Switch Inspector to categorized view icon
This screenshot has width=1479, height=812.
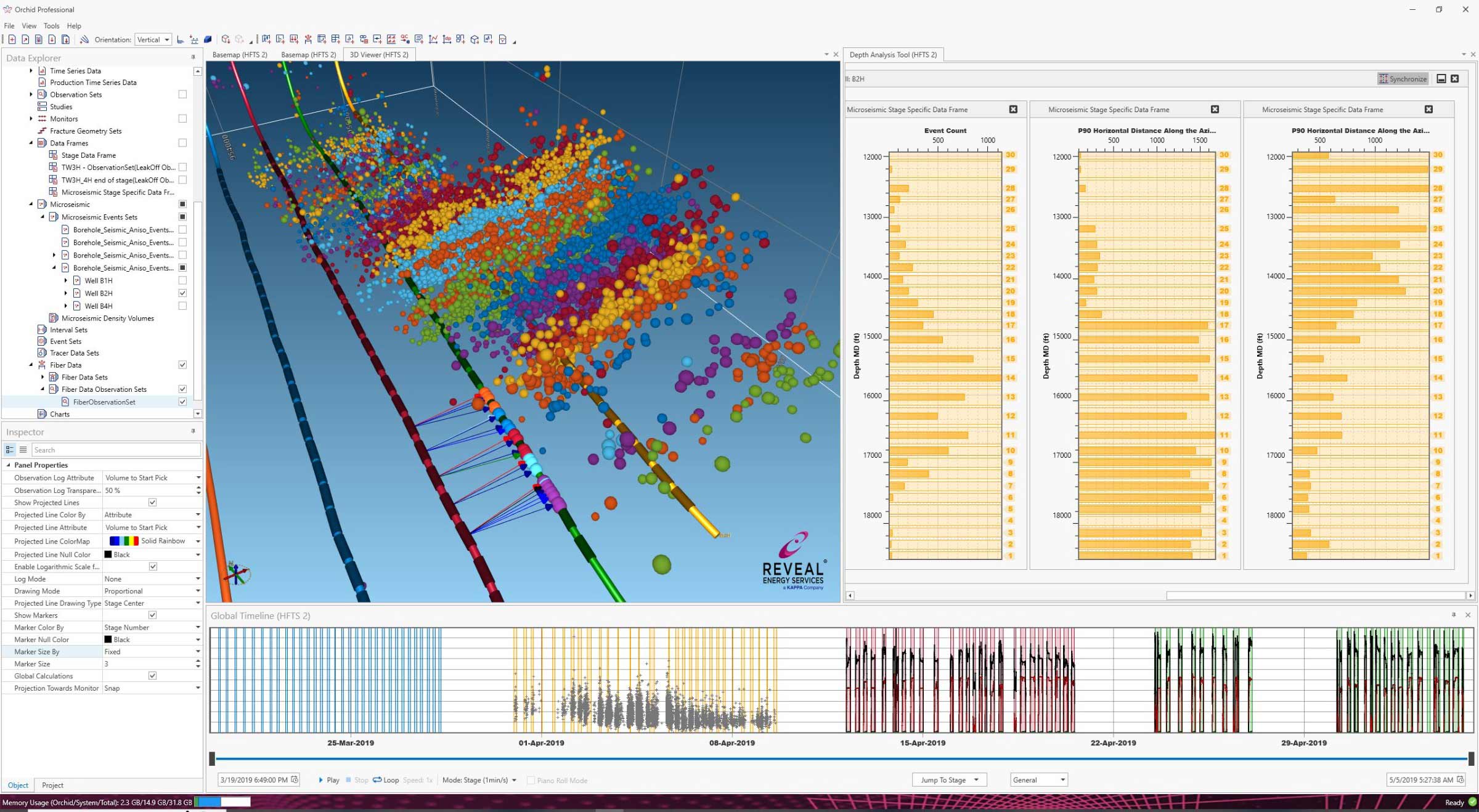tap(10, 450)
